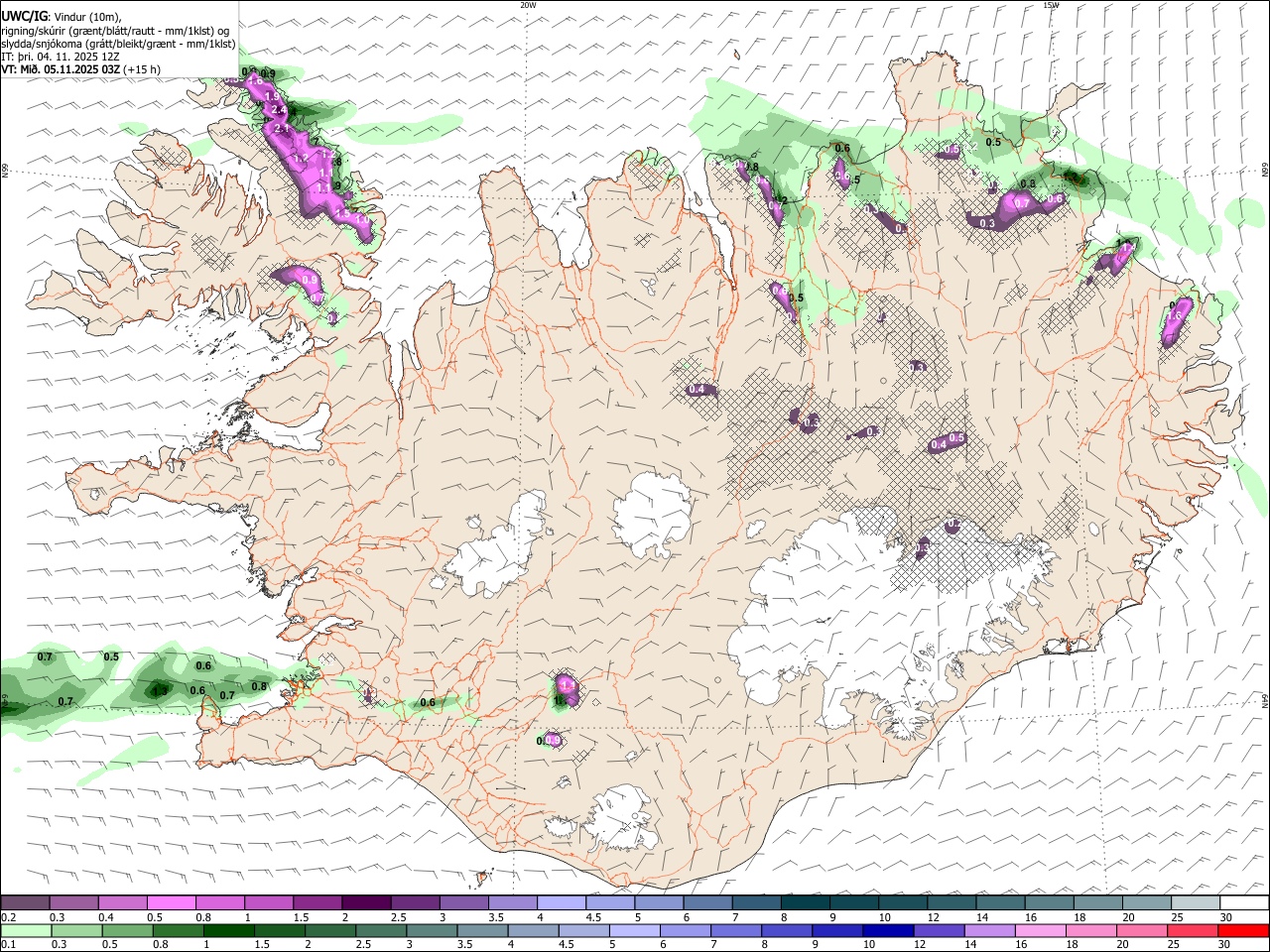Viewport: 1270px width, 952px height.
Task: Click the bottom legend swatch between 3.5 and 4
Action: point(482,930)
